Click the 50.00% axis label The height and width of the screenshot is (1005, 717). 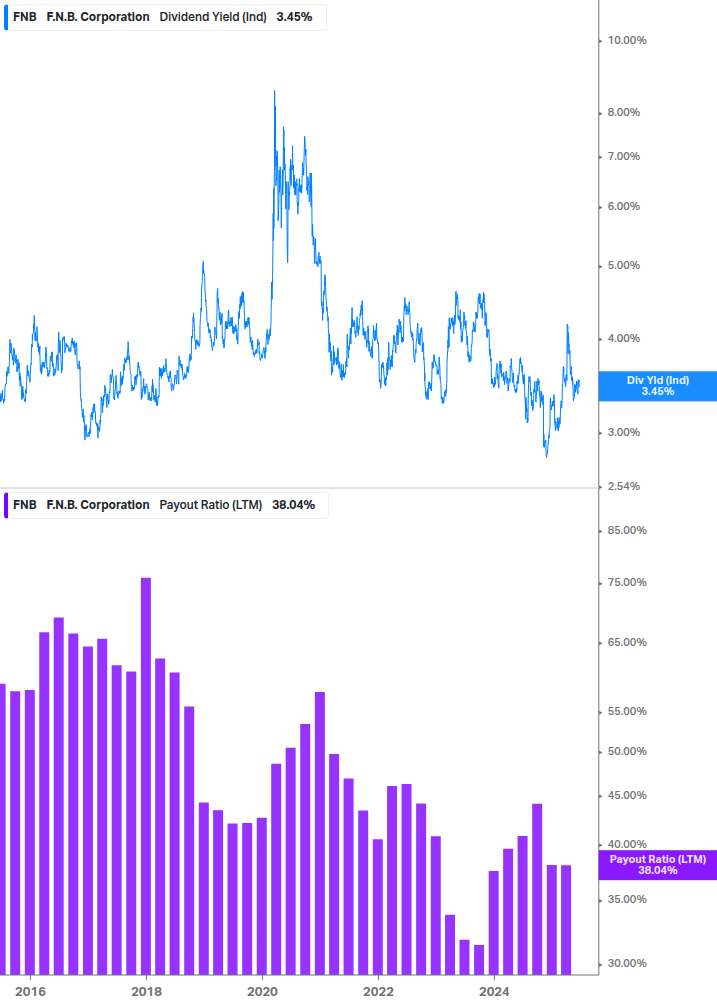(x=627, y=751)
